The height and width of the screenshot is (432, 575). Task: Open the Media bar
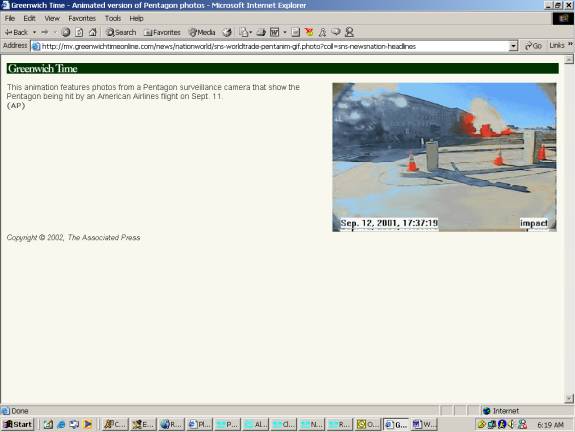point(202,32)
